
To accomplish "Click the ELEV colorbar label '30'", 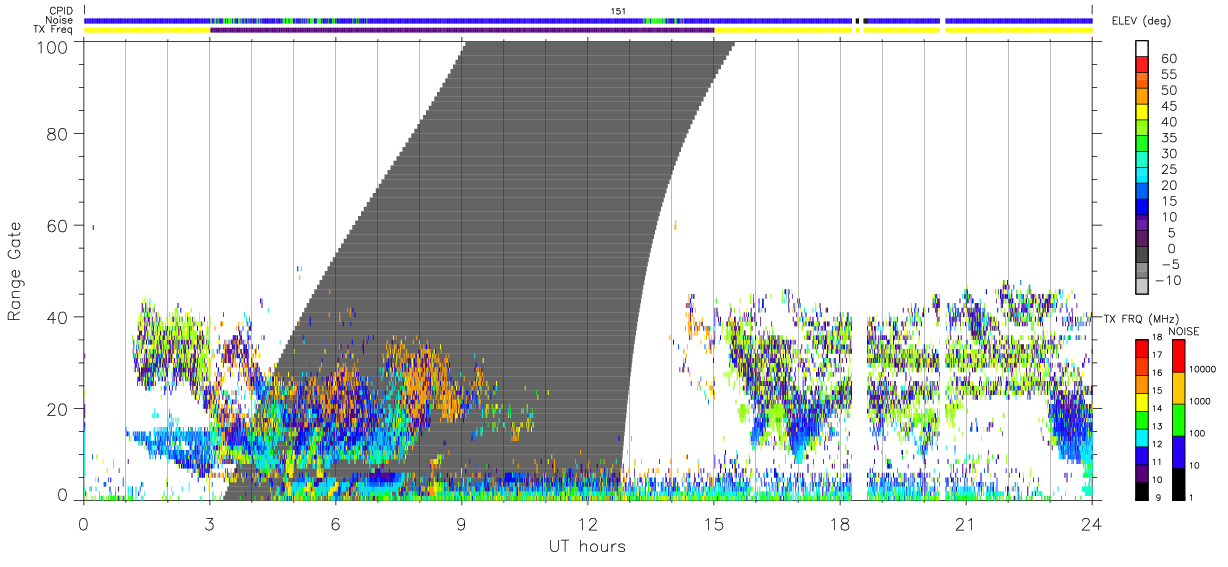I will (1168, 153).
